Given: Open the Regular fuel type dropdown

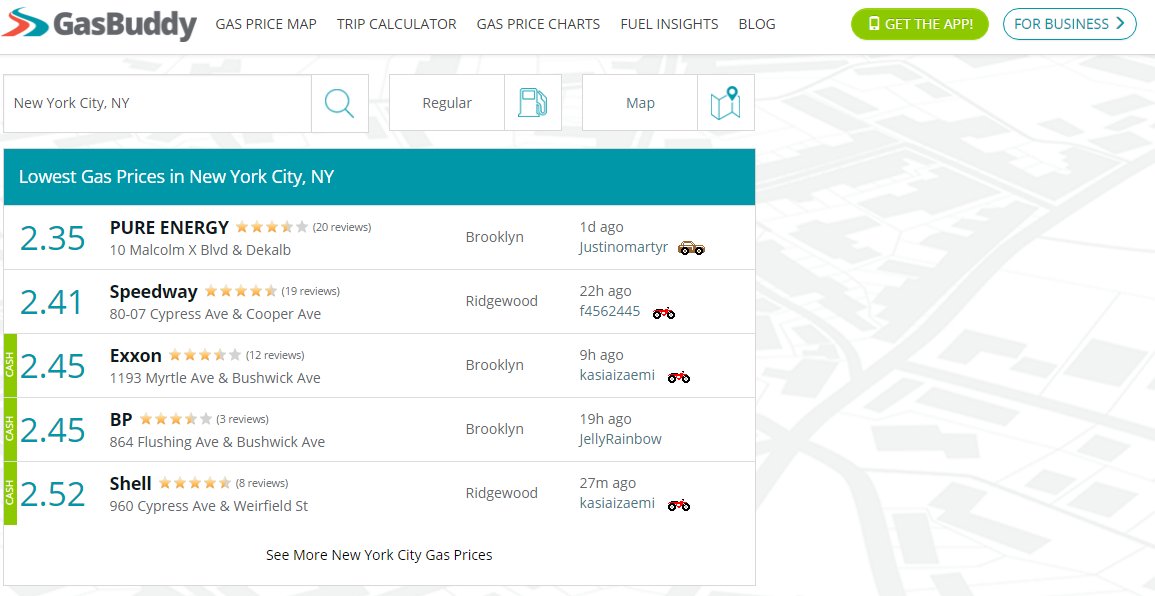Looking at the screenshot, I should point(447,103).
